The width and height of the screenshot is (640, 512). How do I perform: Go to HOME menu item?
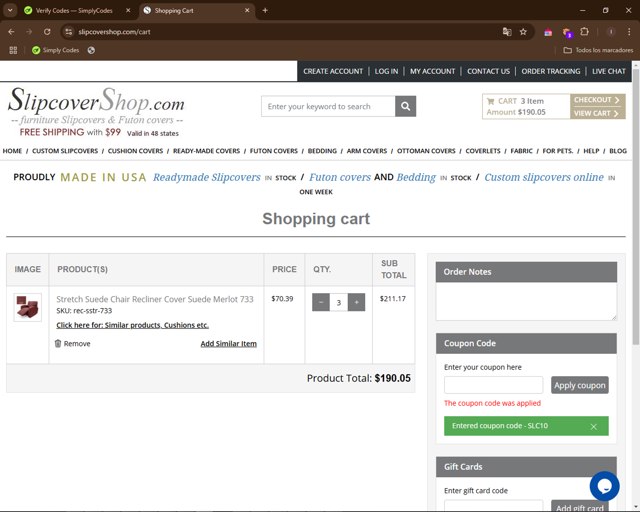tap(12, 151)
